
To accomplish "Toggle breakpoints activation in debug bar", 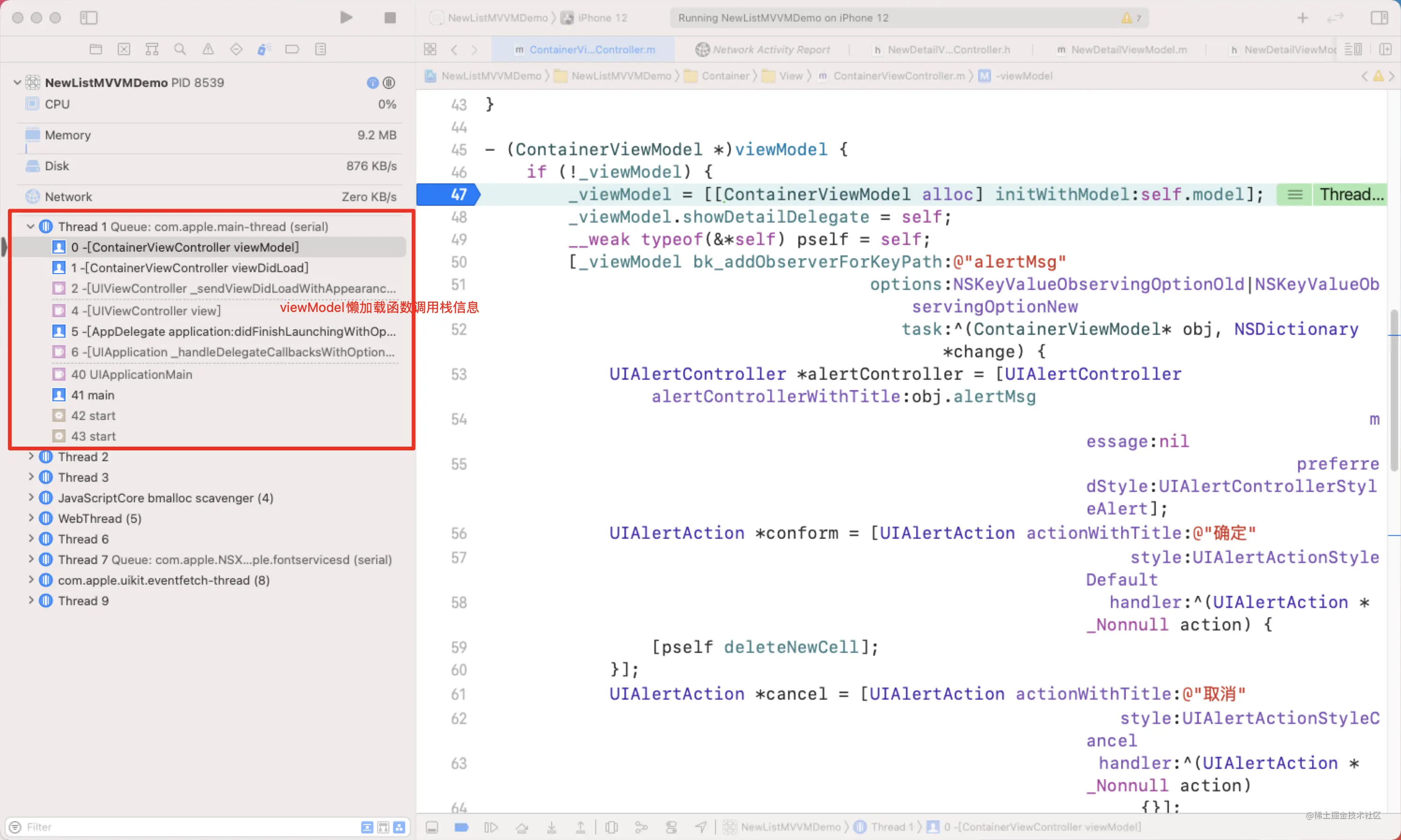I will [x=461, y=827].
